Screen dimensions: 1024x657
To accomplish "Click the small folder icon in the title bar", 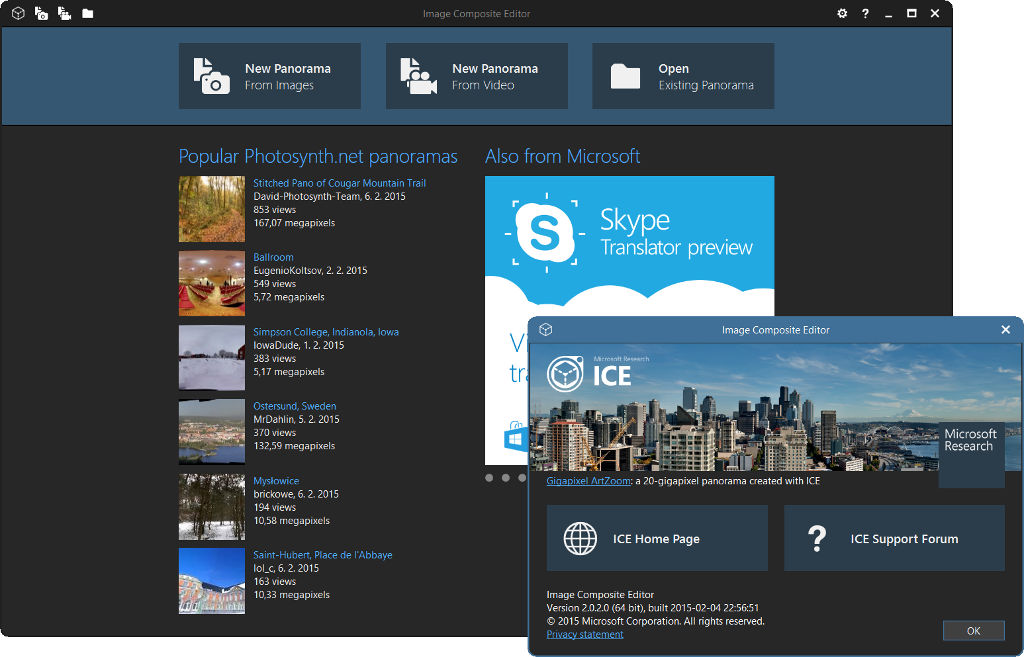I will point(88,13).
